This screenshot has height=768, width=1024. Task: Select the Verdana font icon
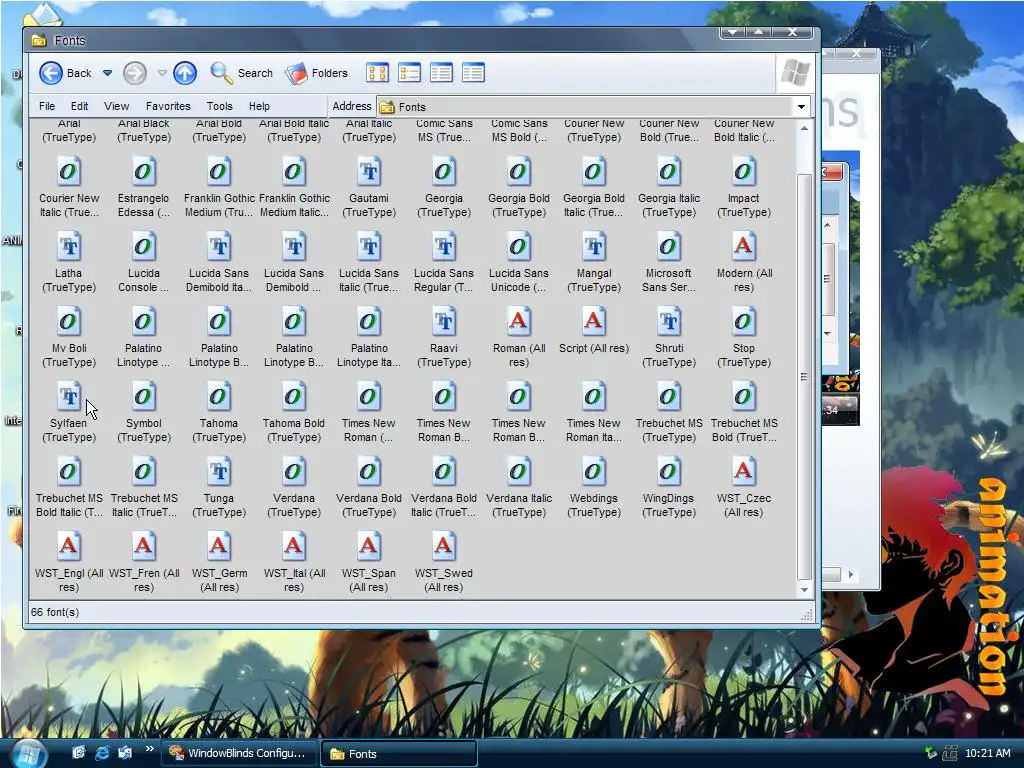pyautogui.click(x=294, y=472)
